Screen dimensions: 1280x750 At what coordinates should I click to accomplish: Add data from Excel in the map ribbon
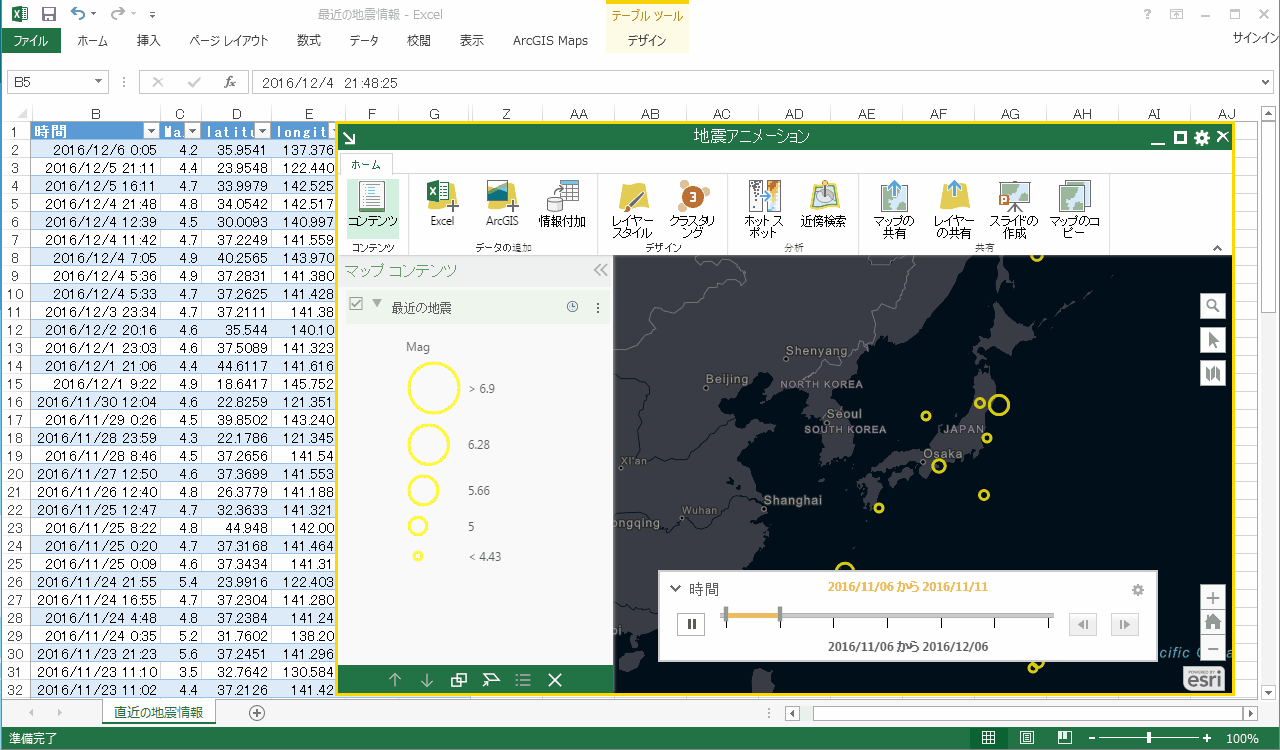point(442,205)
